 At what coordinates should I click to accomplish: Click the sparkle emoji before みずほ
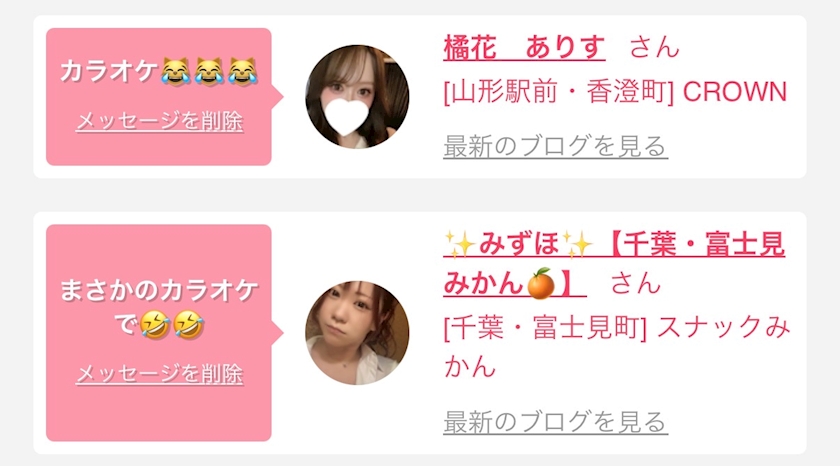tap(460, 245)
